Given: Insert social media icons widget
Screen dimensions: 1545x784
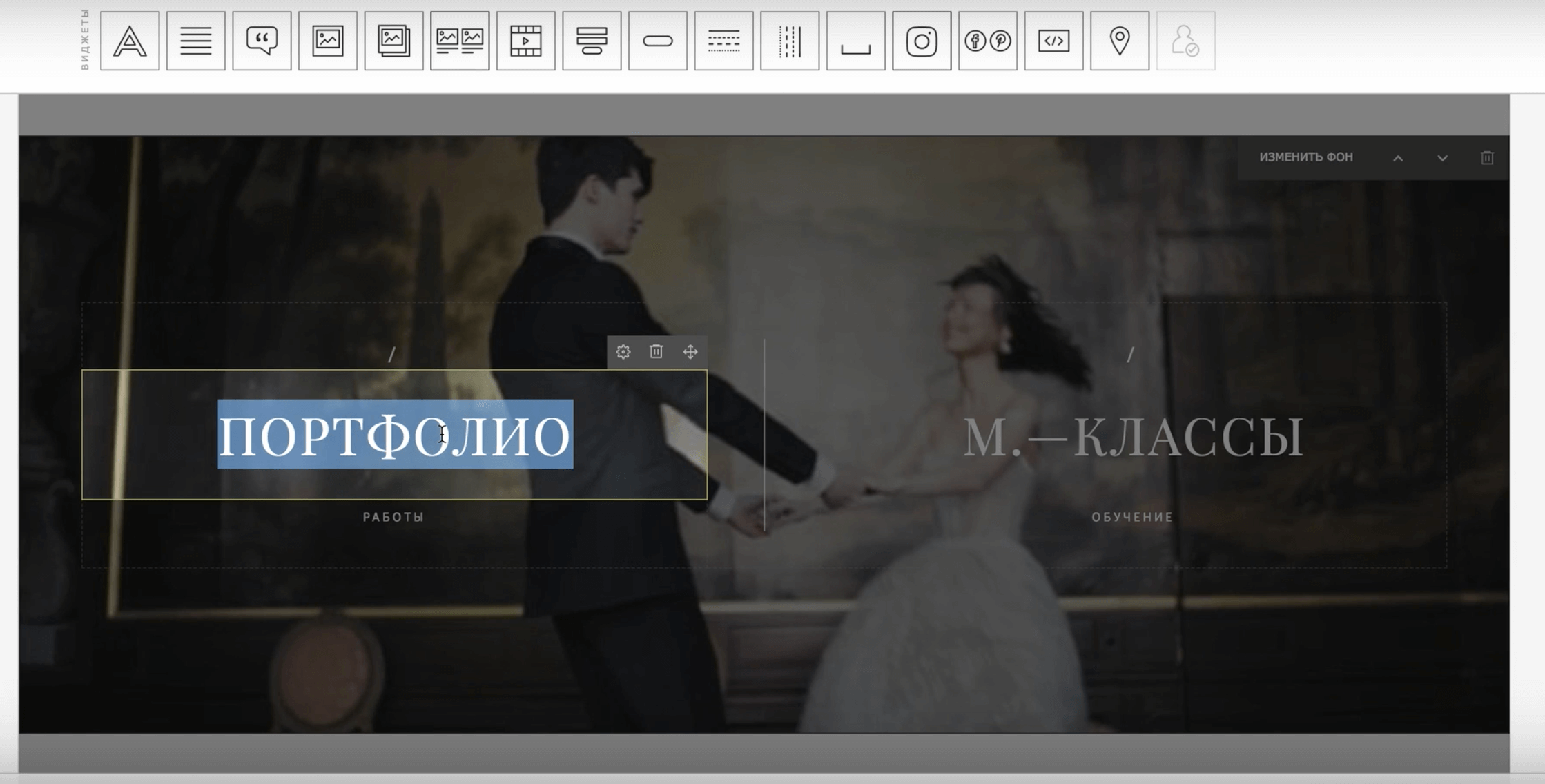Looking at the screenshot, I should point(987,41).
